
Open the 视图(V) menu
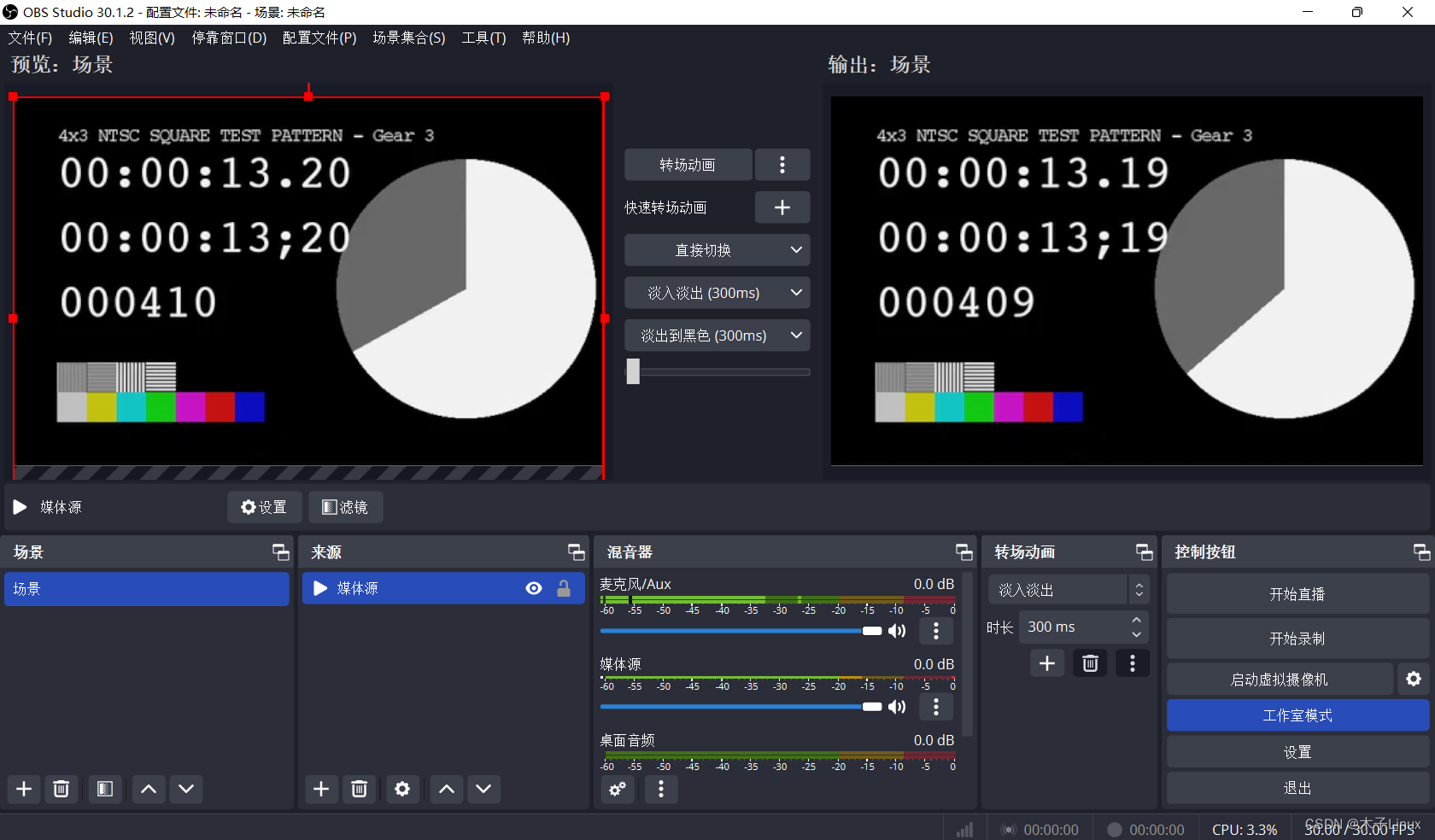152,38
